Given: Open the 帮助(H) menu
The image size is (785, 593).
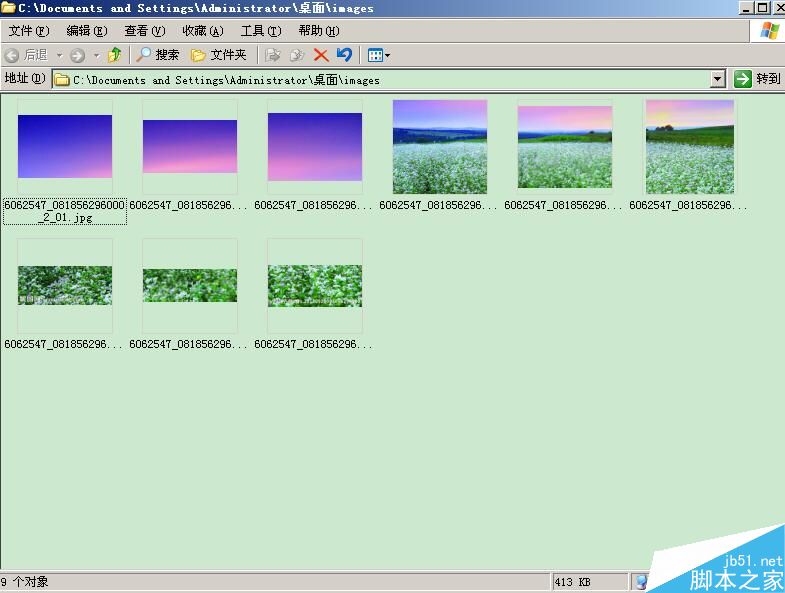Looking at the screenshot, I should pyautogui.click(x=319, y=31).
